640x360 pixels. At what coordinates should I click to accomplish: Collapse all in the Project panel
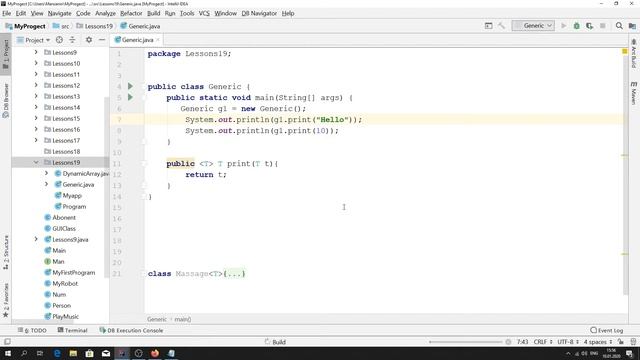[x=72, y=40]
